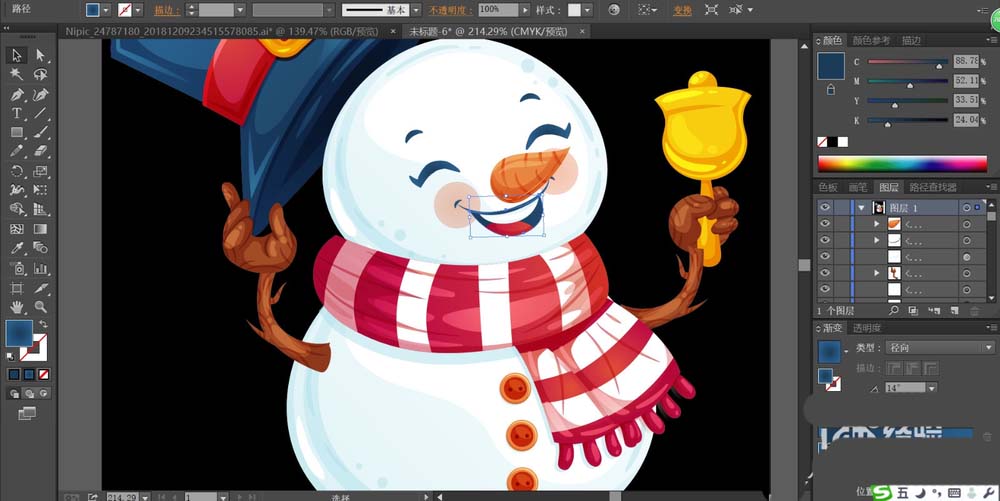
Task: Select the Hand tool
Action: point(17,307)
